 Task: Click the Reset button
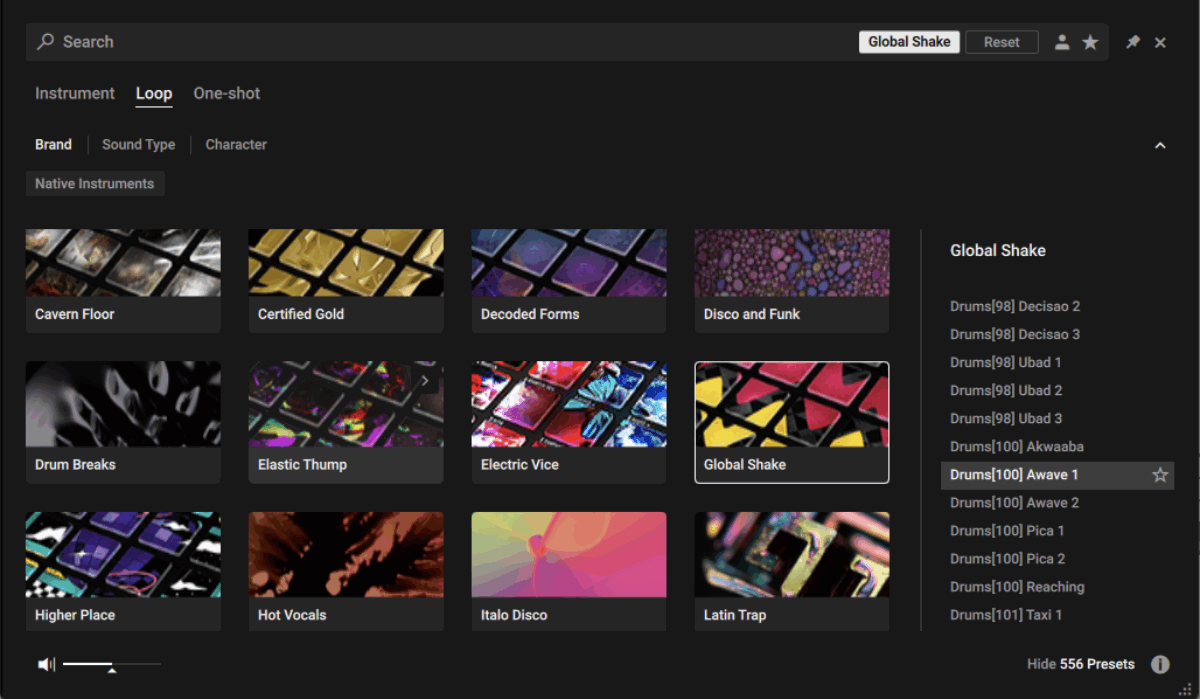1002,42
